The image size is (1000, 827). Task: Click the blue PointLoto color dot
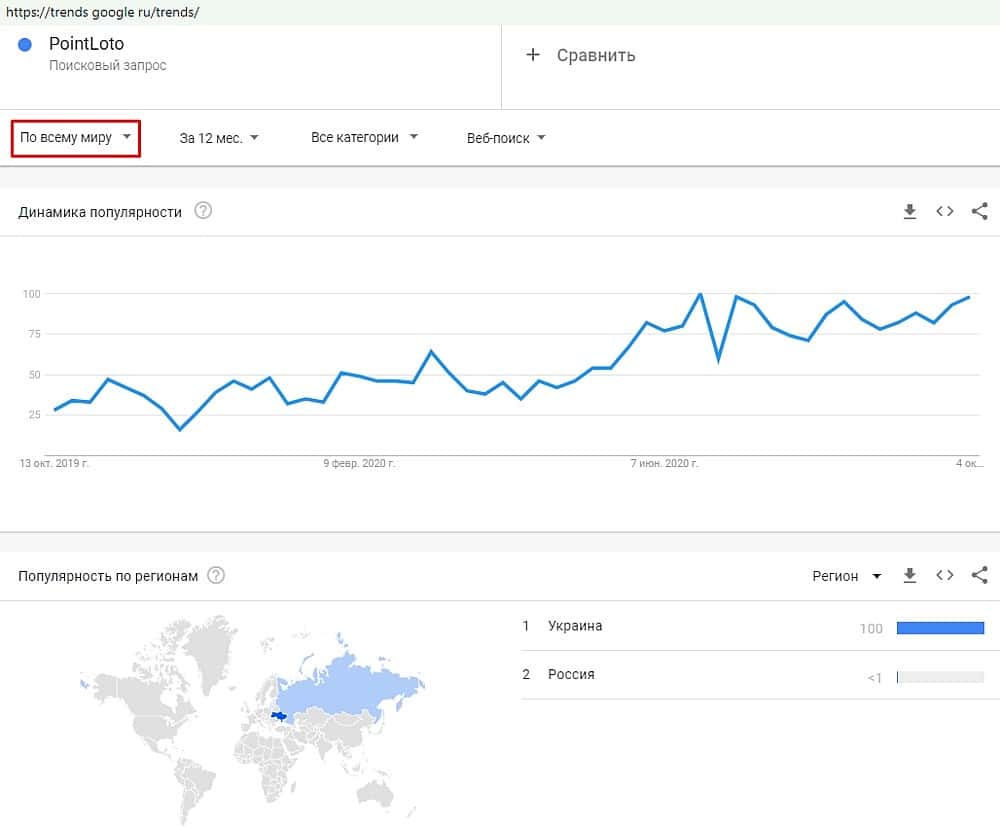[x=26, y=45]
